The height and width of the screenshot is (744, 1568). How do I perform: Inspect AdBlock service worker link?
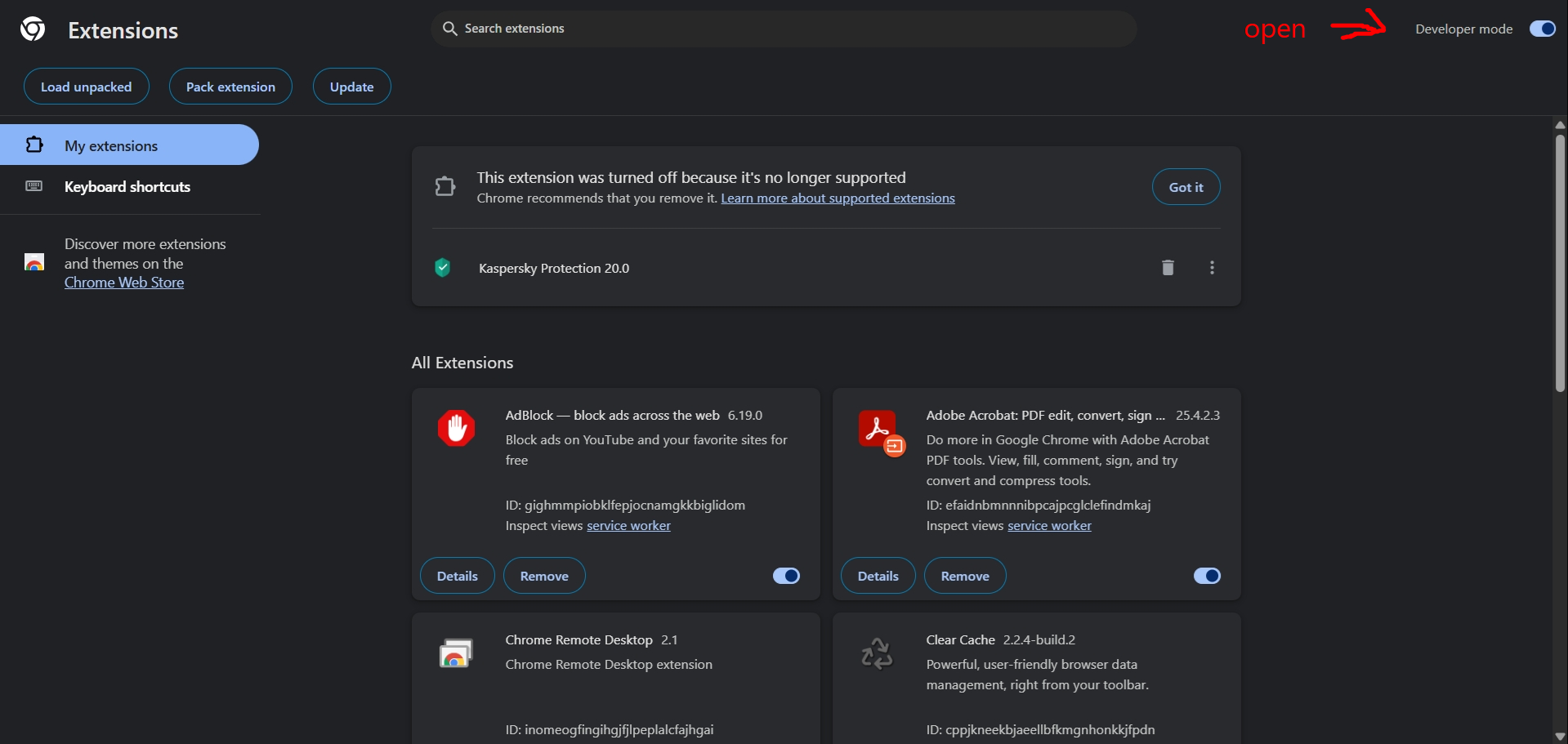[628, 526]
